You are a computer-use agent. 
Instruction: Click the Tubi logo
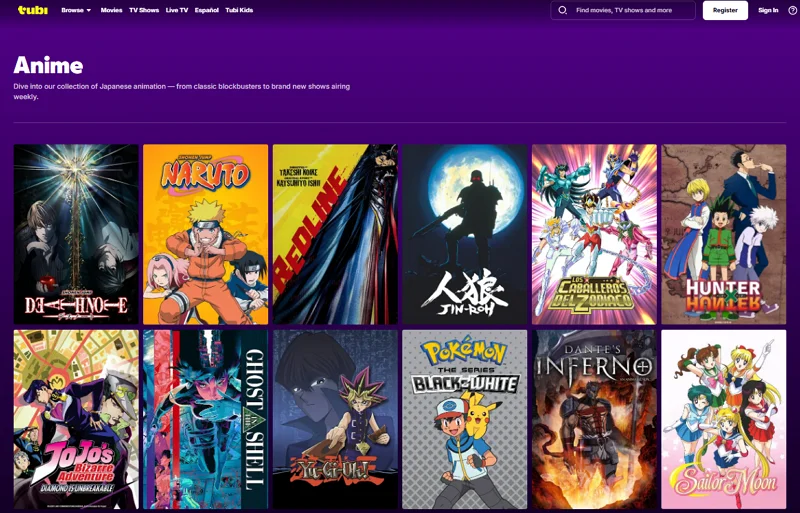33,10
